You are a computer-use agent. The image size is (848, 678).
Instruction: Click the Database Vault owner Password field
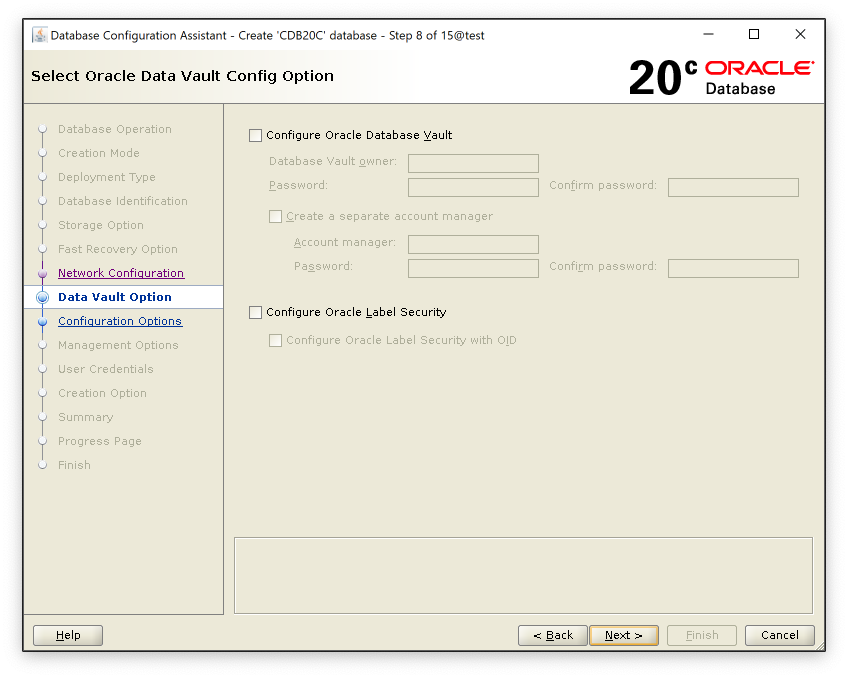[473, 187]
